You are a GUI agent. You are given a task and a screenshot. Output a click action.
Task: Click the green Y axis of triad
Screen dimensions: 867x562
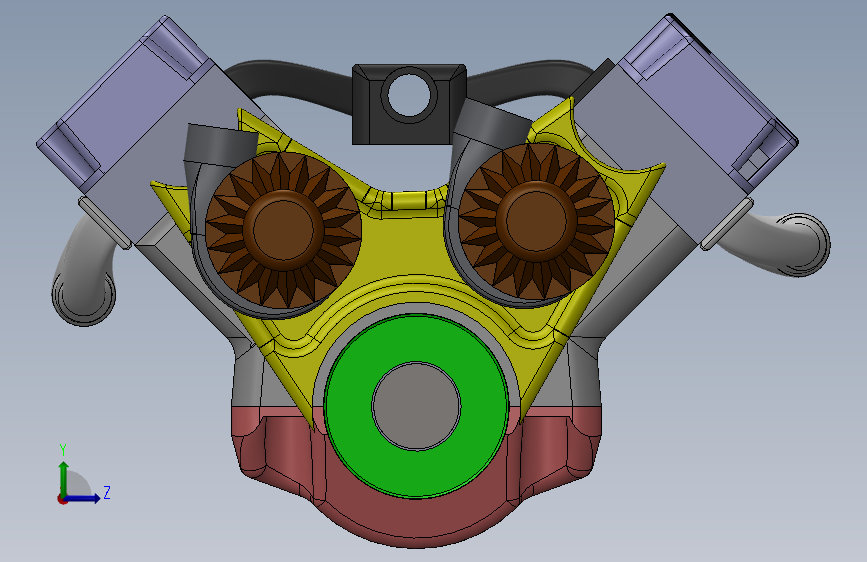tap(63, 478)
